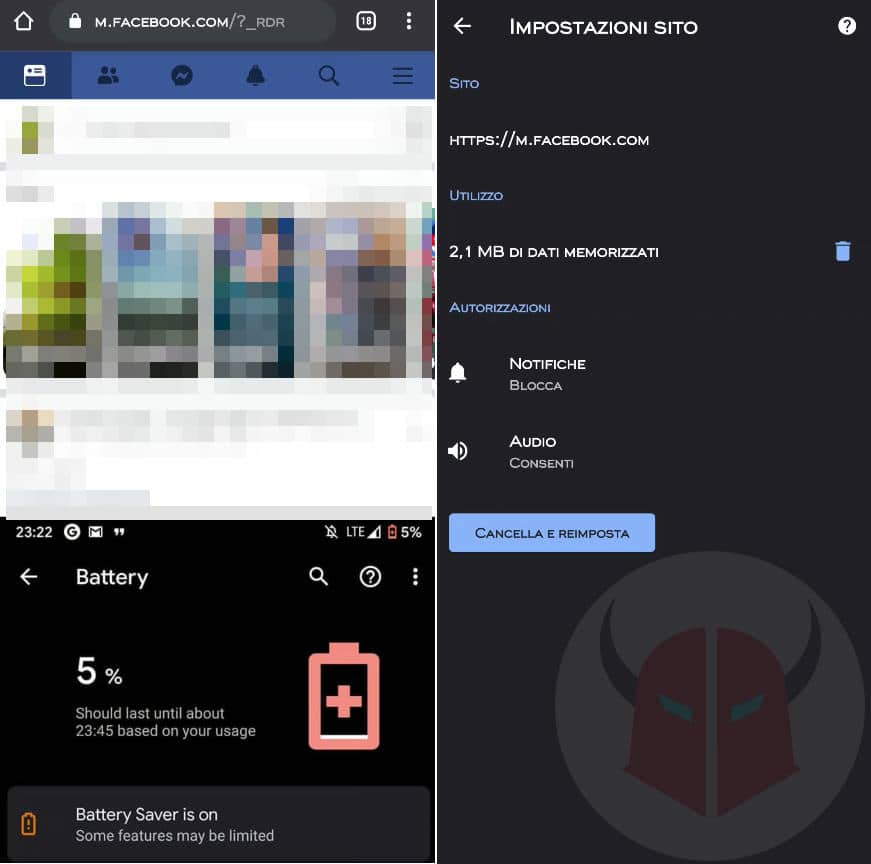This screenshot has width=871, height=864.
Task: Tap the red charging battery graphic
Action: (344, 696)
